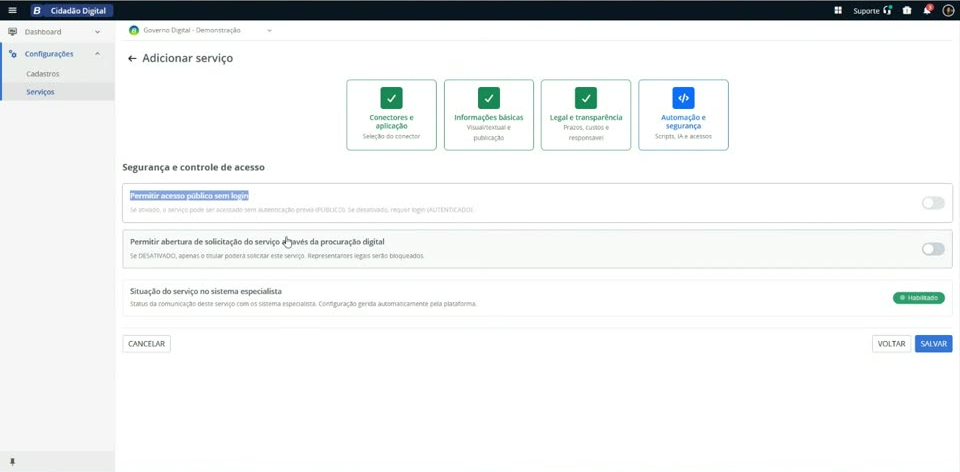960x472 pixels.
Task: Click the back arrow beside Adicionar serviço
Action: pos(132,59)
